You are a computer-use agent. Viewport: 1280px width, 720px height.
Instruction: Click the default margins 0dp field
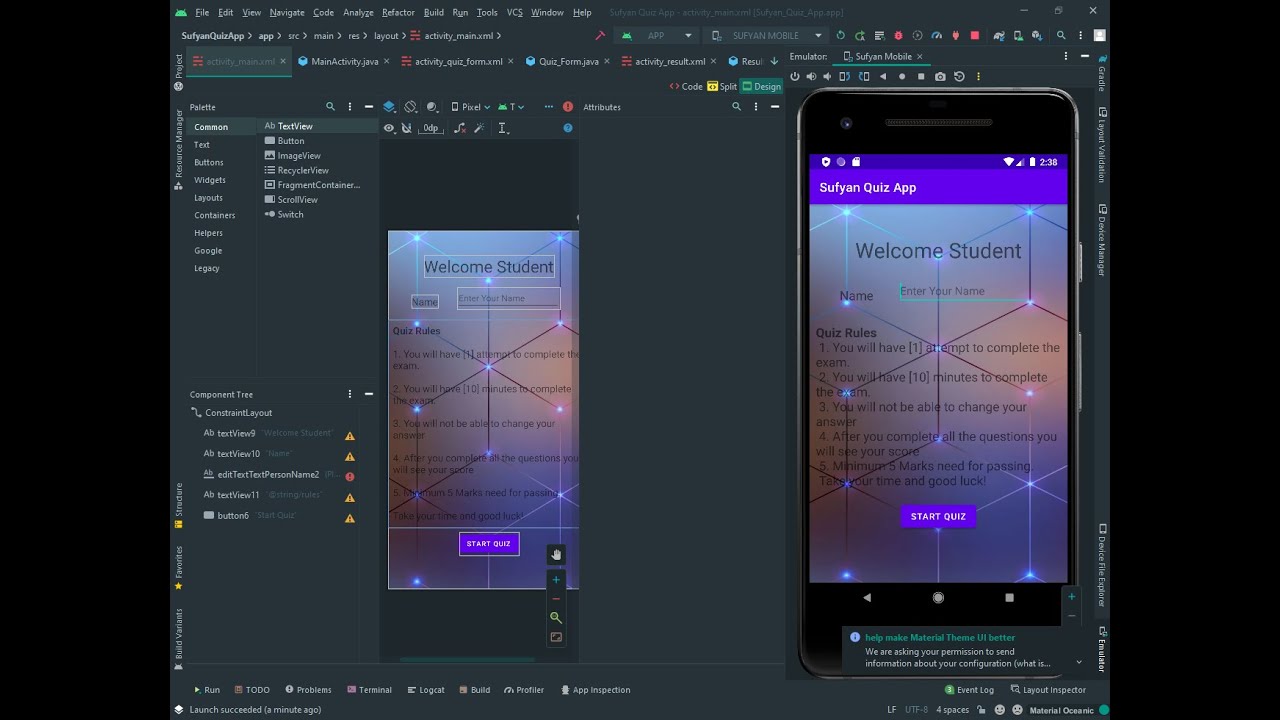[x=431, y=128]
